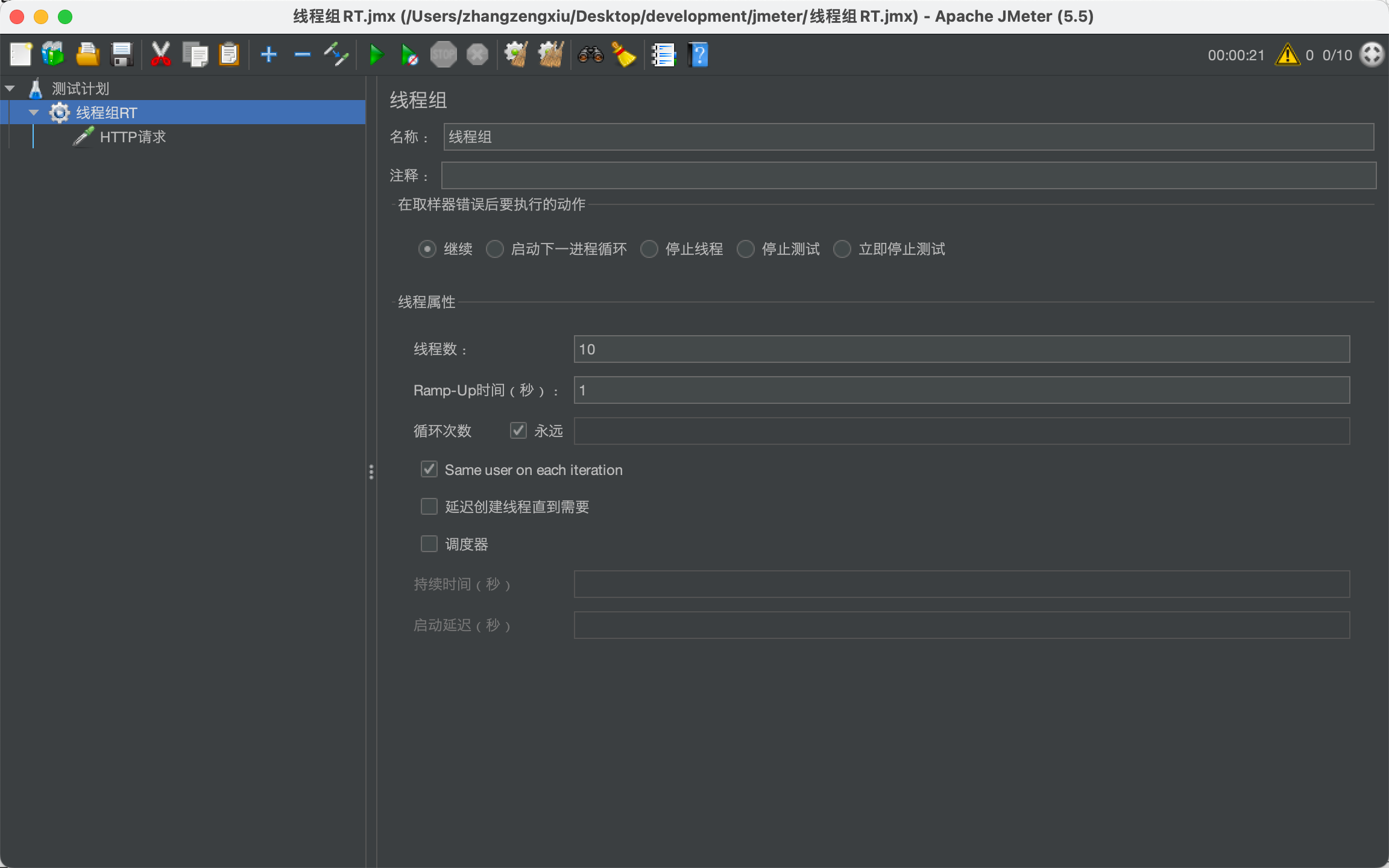This screenshot has width=1389, height=868.
Task: Click the Ramp-Up时间 field showing 1
Action: (962, 390)
